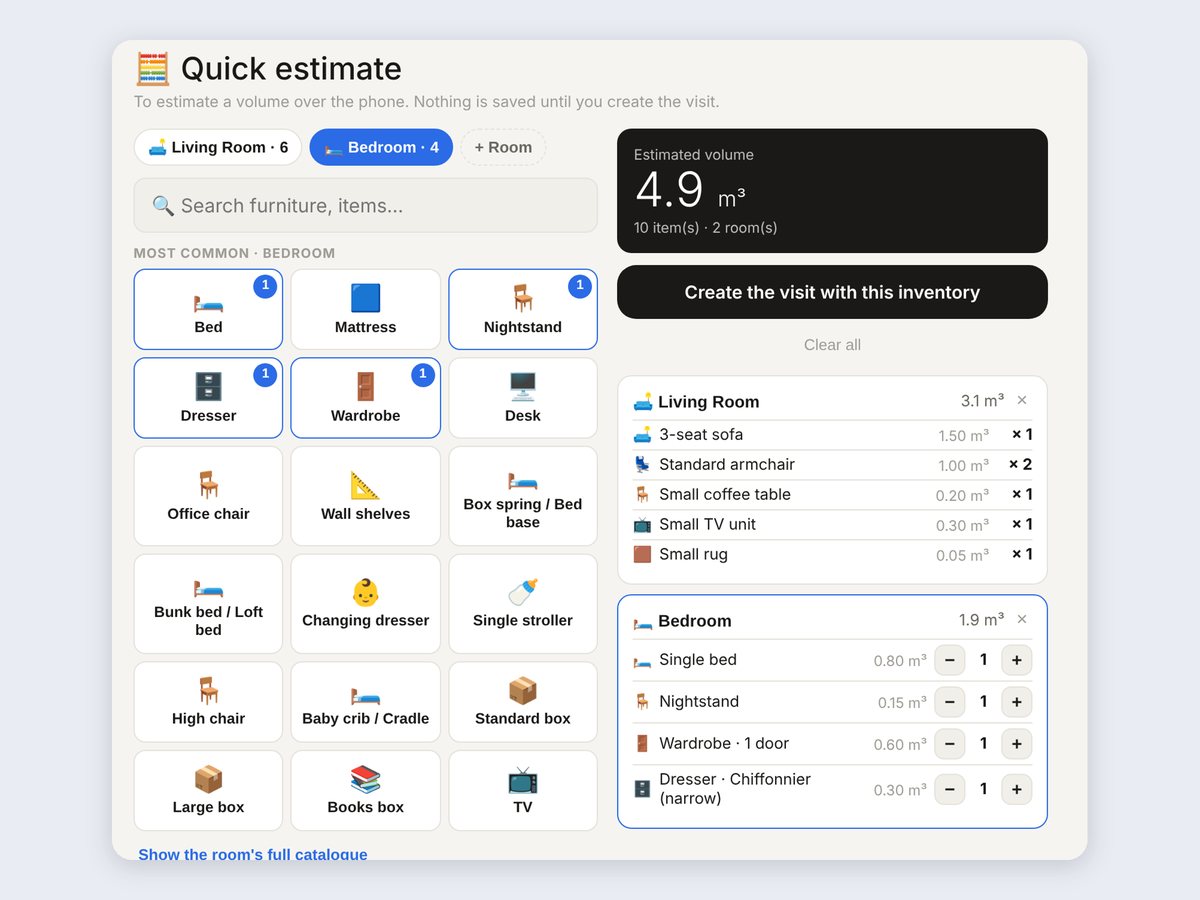
Task: Increase Wardrobe · 1 door quantity
Action: (1016, 744)
